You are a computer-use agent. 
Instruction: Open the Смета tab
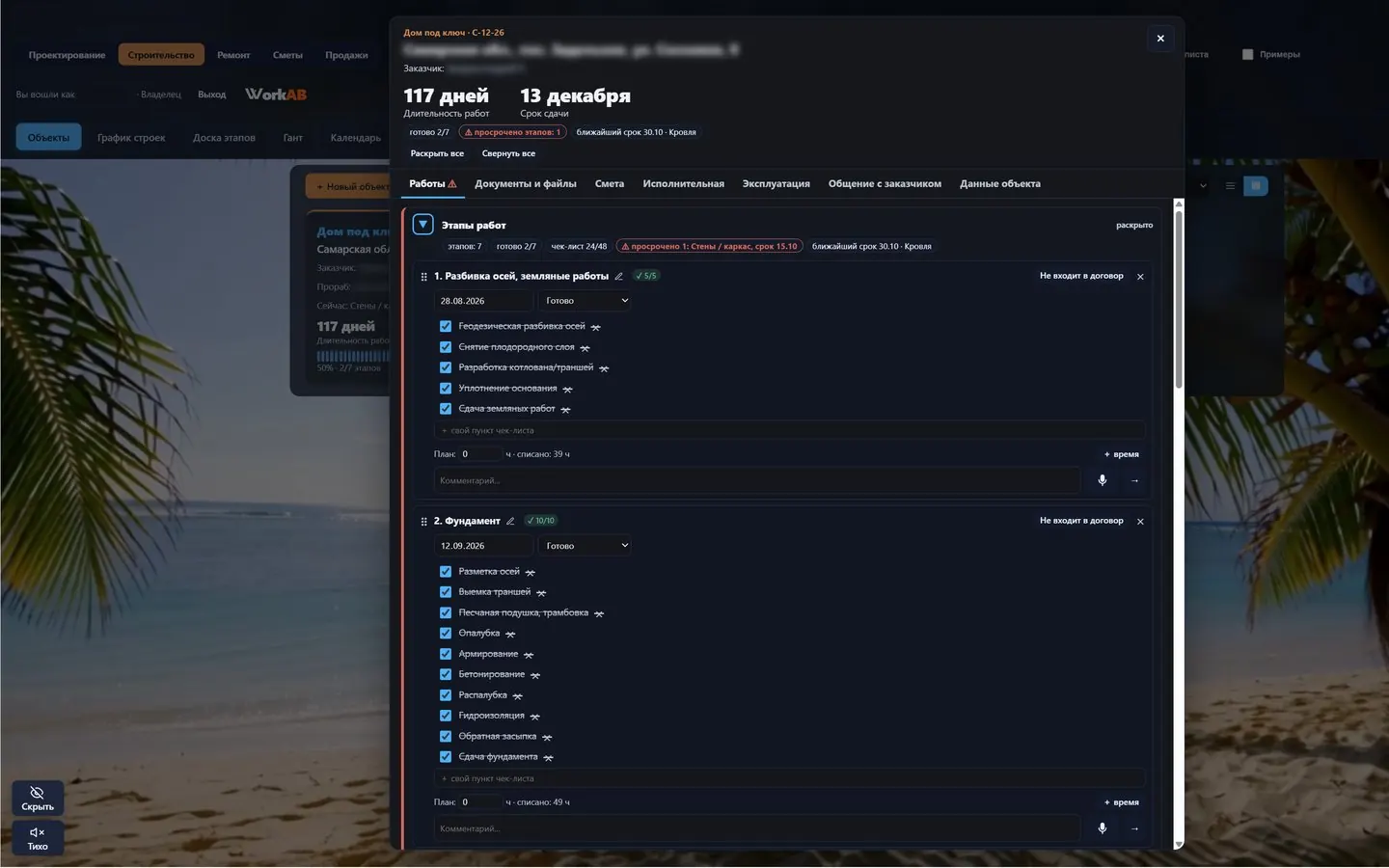(x=610, y=184)
